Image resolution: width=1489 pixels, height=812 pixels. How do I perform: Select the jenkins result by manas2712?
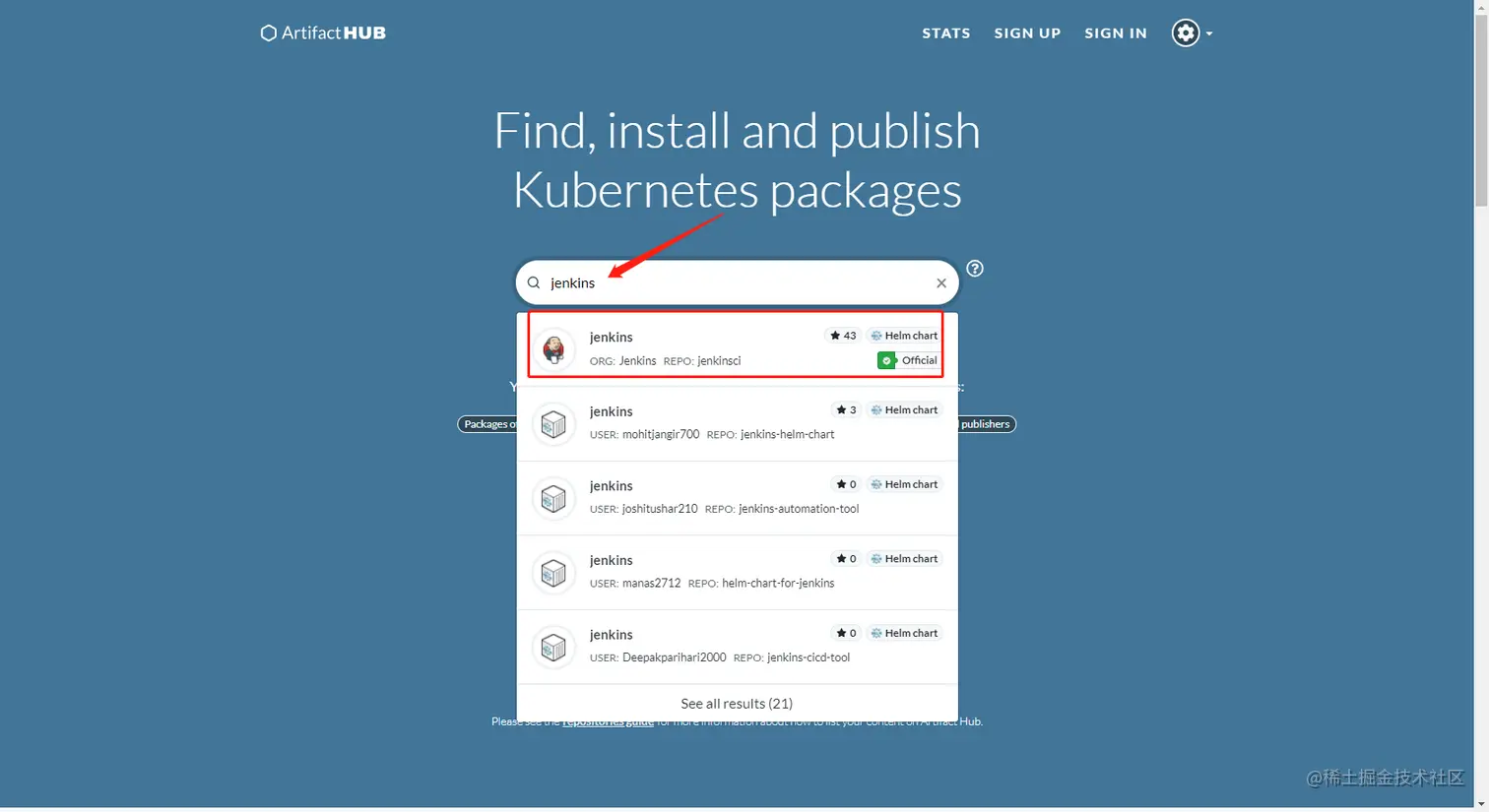pos(737,573)
